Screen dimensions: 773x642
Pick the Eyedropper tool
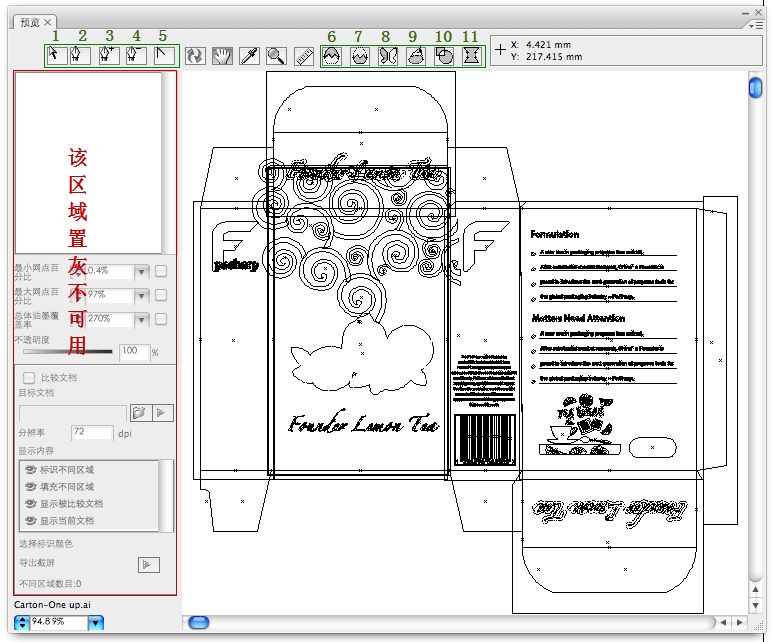click(x=249, y=57)
